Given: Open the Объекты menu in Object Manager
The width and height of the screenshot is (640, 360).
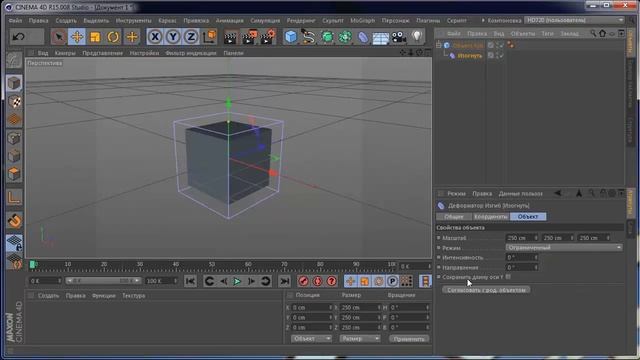Looking at the screenshot, I should (523, 33).
